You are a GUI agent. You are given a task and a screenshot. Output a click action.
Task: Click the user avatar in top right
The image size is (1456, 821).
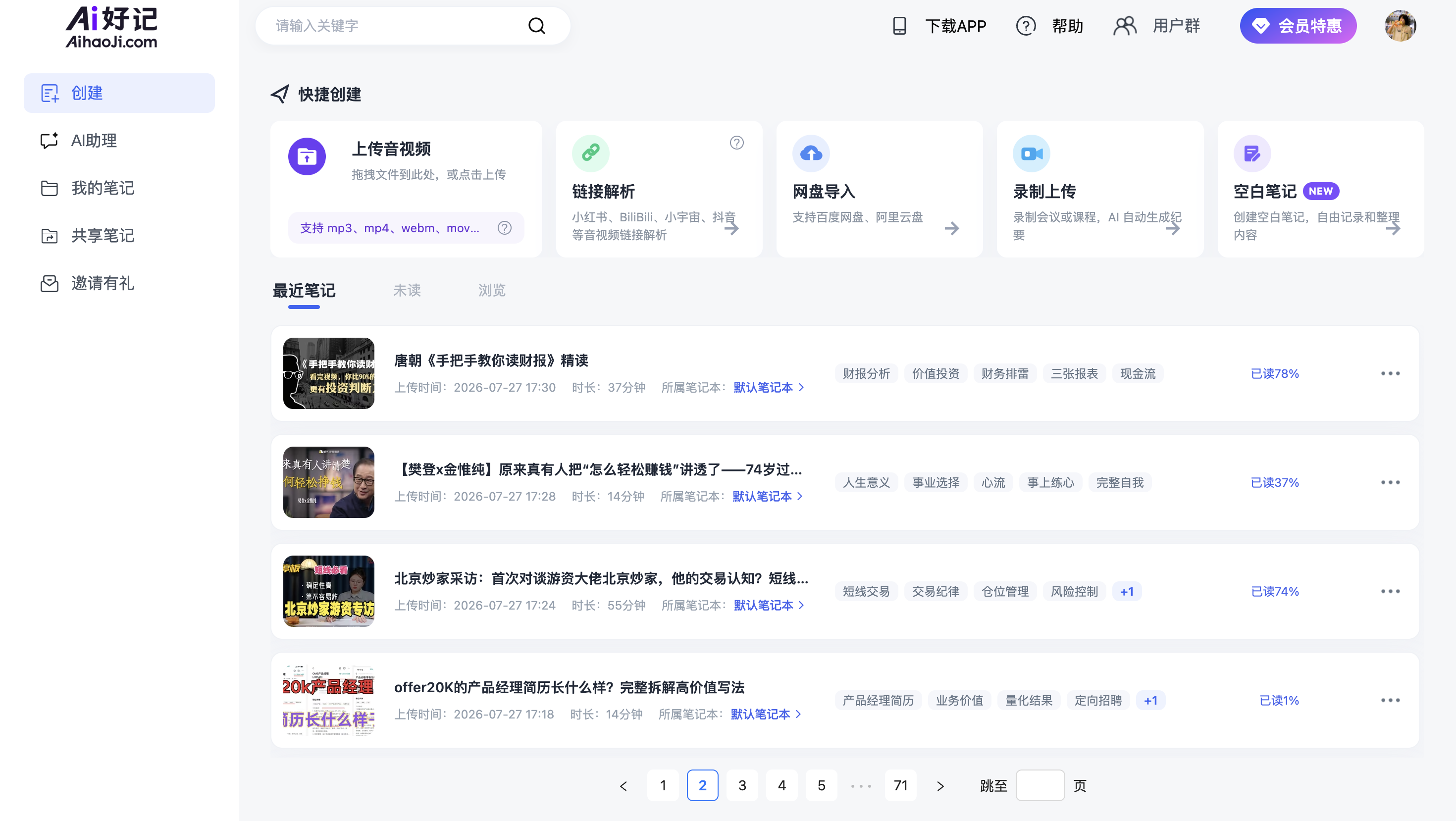coord(1400,26)
